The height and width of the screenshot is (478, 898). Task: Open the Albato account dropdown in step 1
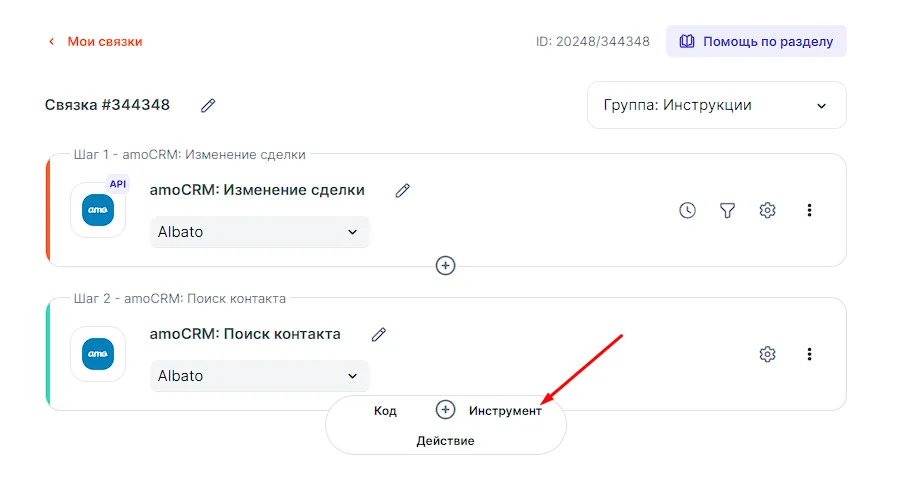259,232
